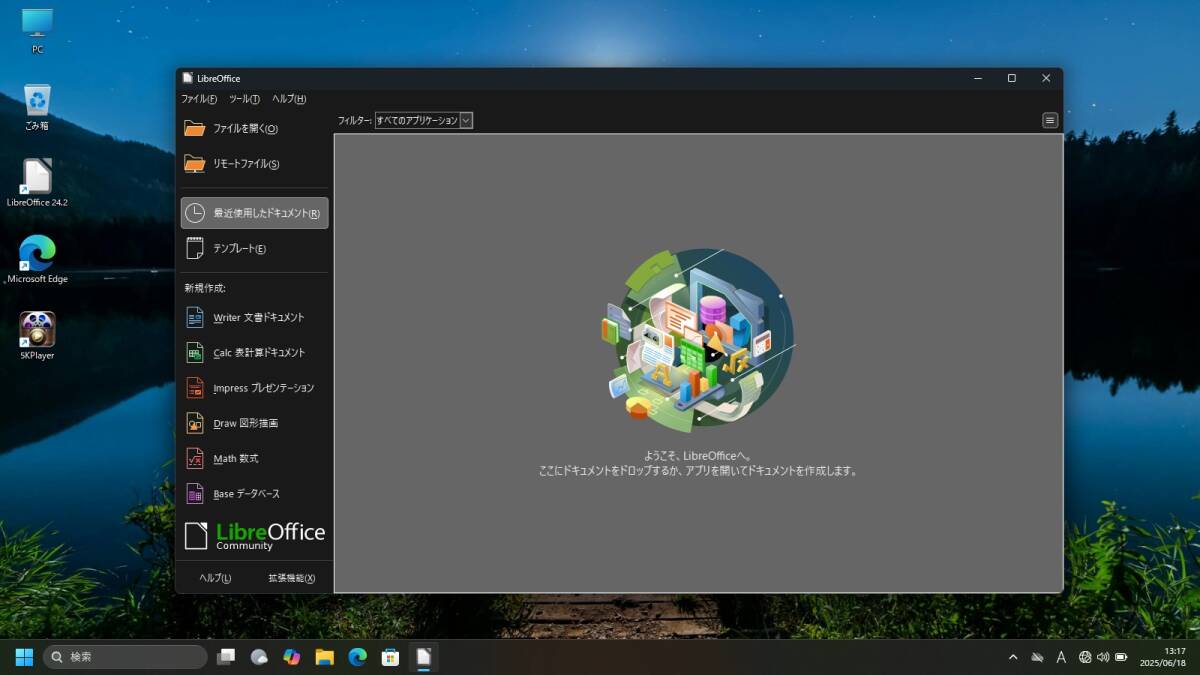
Task: Click the battery icon in the system tray
Action: (x=1121, y=657)
